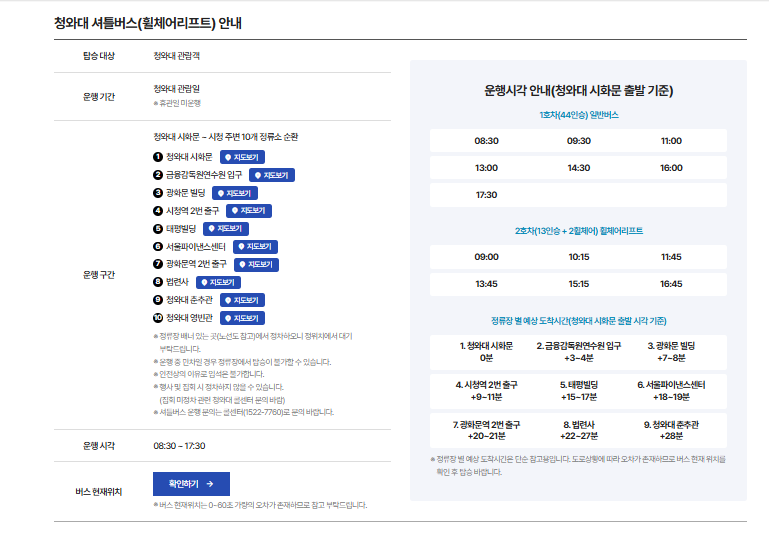769x536 pixels.
Task: Select the 14:30 departure time
Action: [x=579, y=168]
